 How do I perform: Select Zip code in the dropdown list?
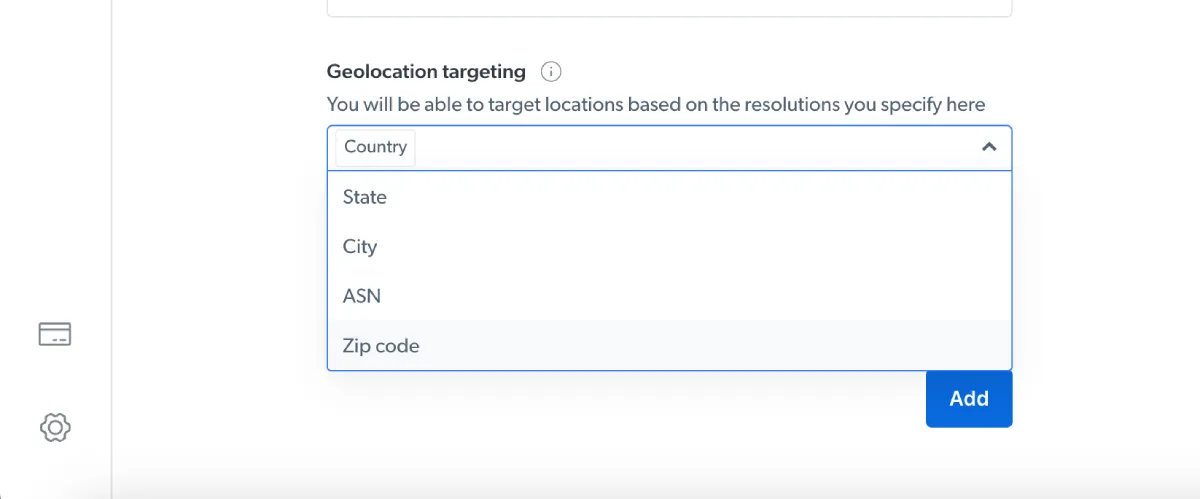[x=669, y=346]
